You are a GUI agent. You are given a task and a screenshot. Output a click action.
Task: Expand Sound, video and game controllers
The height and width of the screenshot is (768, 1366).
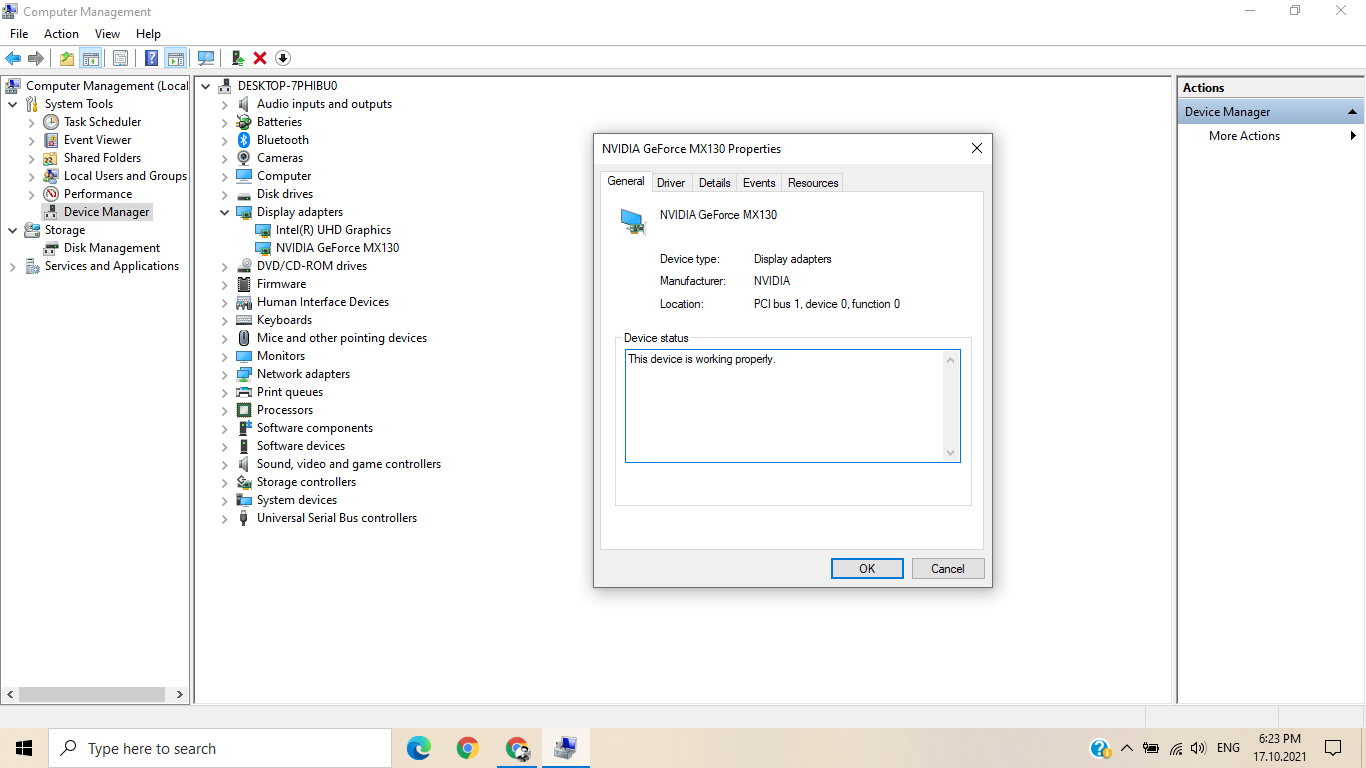225,464
